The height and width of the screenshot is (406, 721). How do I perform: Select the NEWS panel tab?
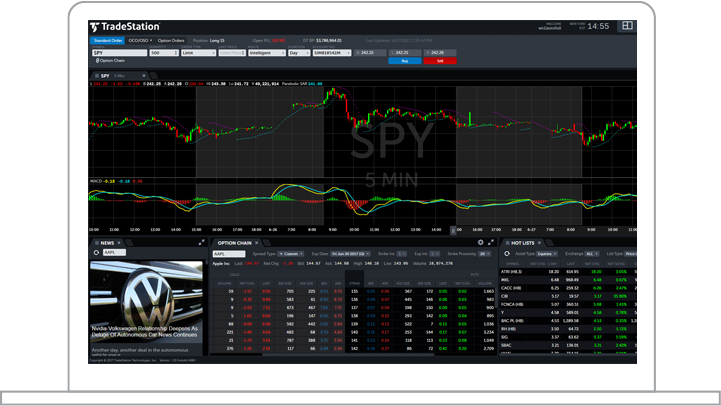[x=107, y=243]
